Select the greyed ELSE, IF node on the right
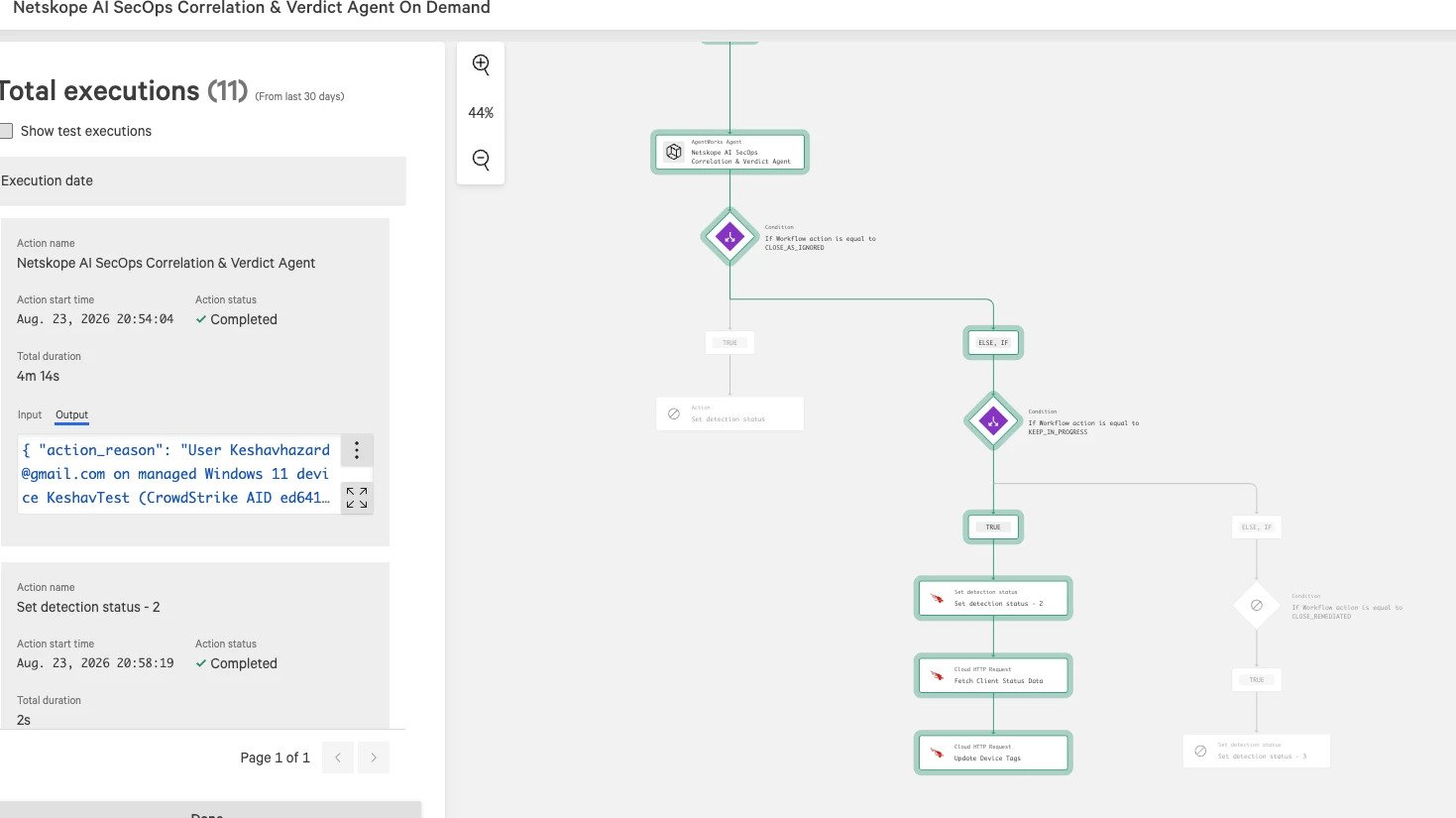Screen dimensions: 1456x818 pyautogui.click(x=1257, y=527)
